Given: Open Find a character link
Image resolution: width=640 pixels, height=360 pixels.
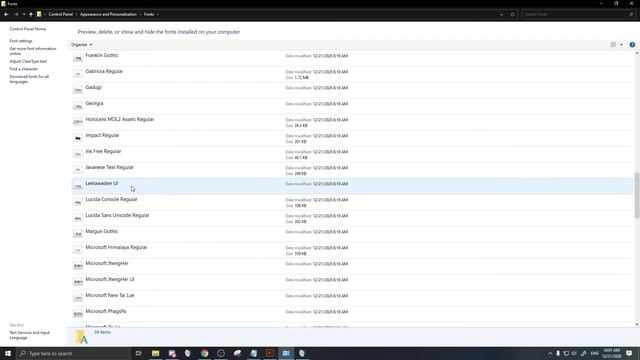Looking at the screenshot, I should coord(24,69).
